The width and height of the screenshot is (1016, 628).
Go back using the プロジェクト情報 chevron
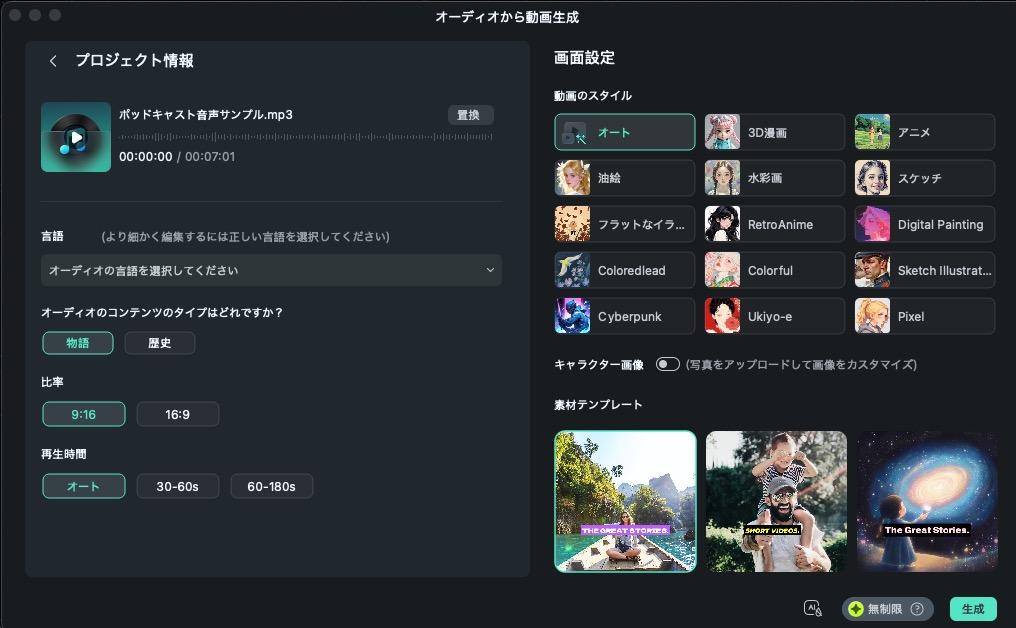53,60
